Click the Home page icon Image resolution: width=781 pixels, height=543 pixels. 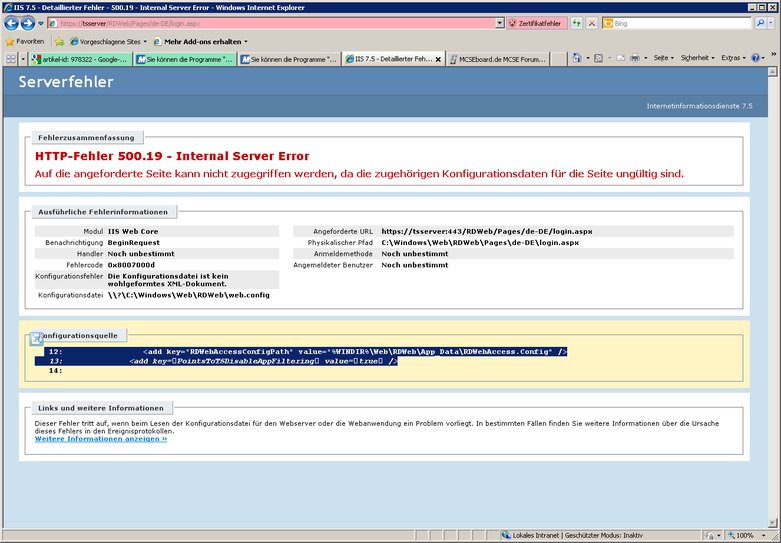[x=577, y=58]
